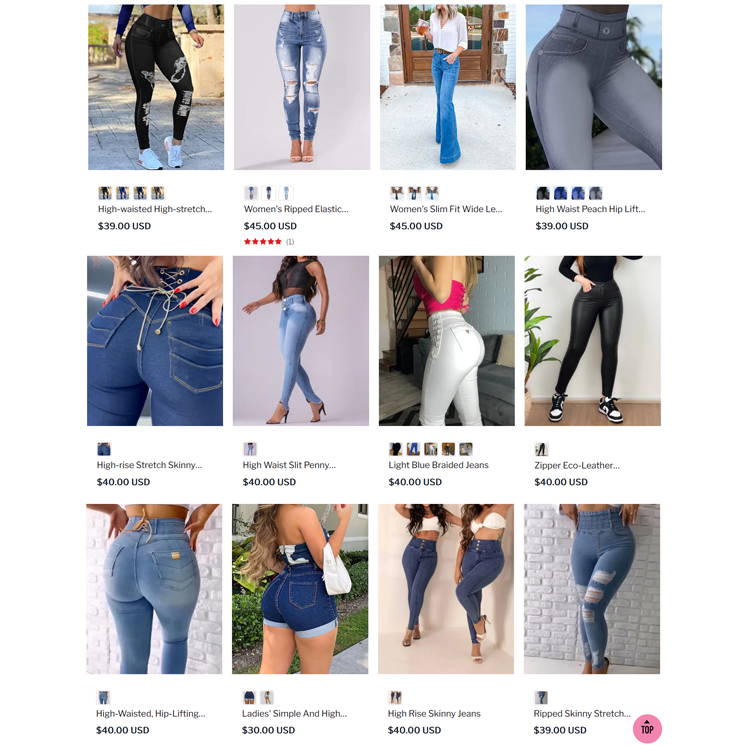Open the flared wide-leg jeans product photo
748x748 pixels.
point(447,87)
